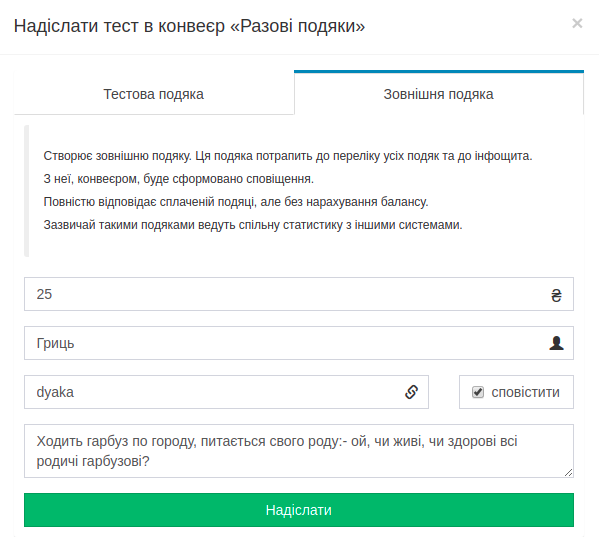The image size is (599, 537).
Task: Click the name field with Гриць
Action: [299, 343]
